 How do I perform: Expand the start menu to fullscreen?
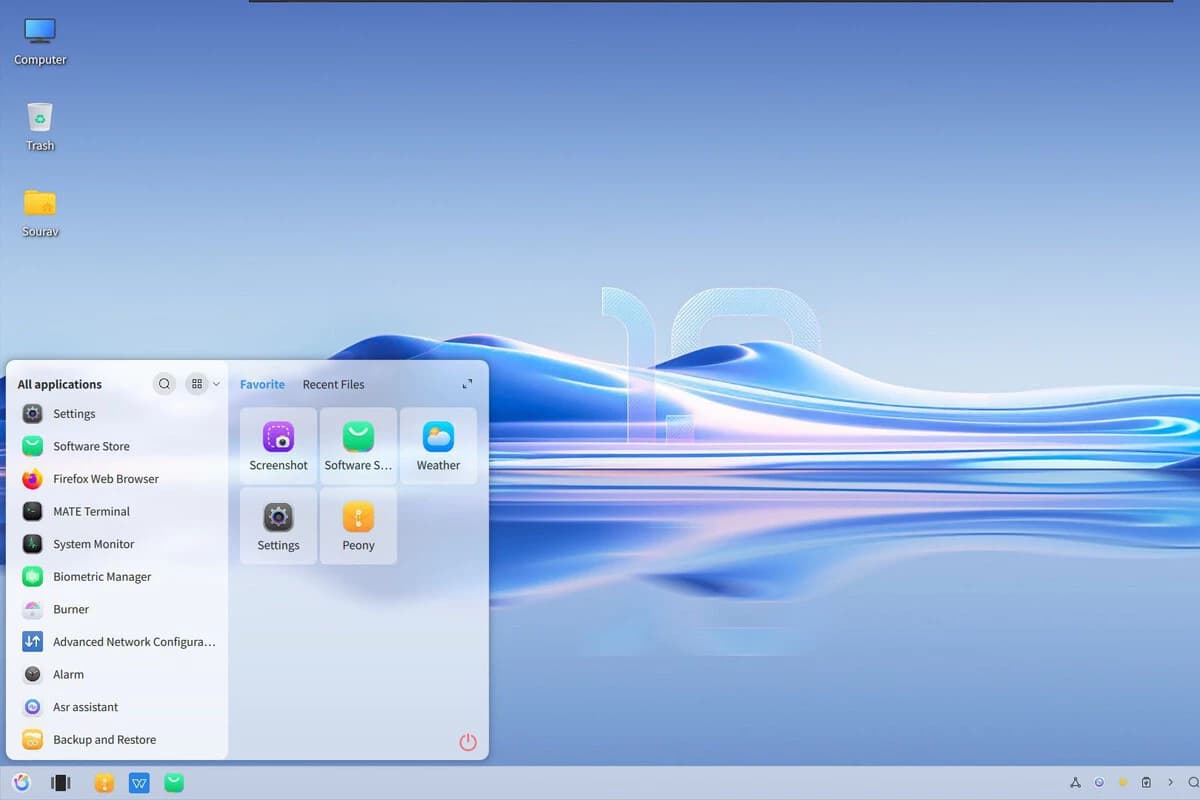click(x=467, y=384)
